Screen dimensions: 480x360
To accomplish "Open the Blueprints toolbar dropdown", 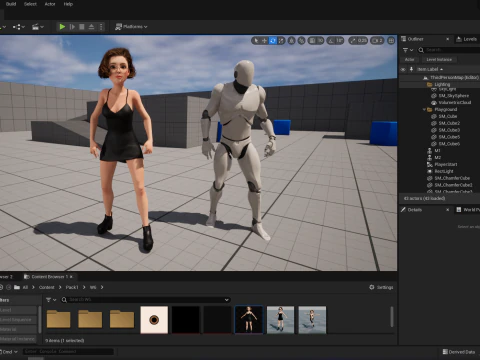I will click(19, 27).
